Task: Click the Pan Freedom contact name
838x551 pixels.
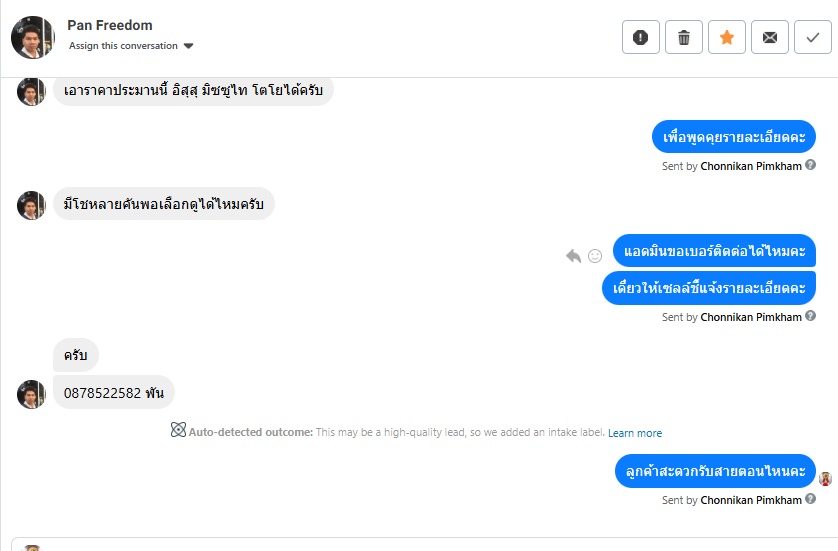Action: [x=110, y=25]
